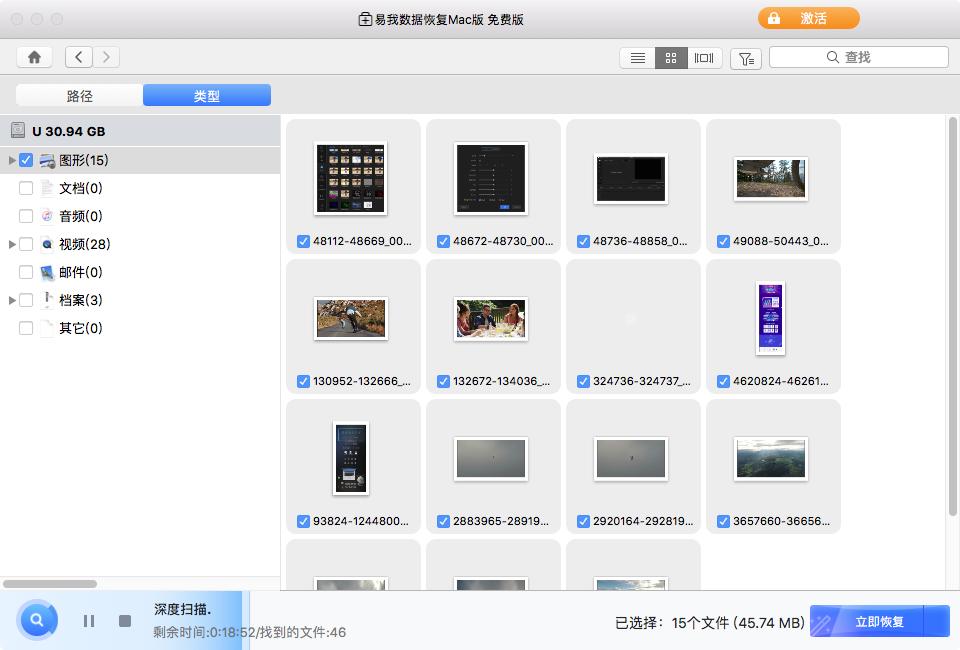
Task: Click the circular scan progress indicator
Action: [36, 620]
